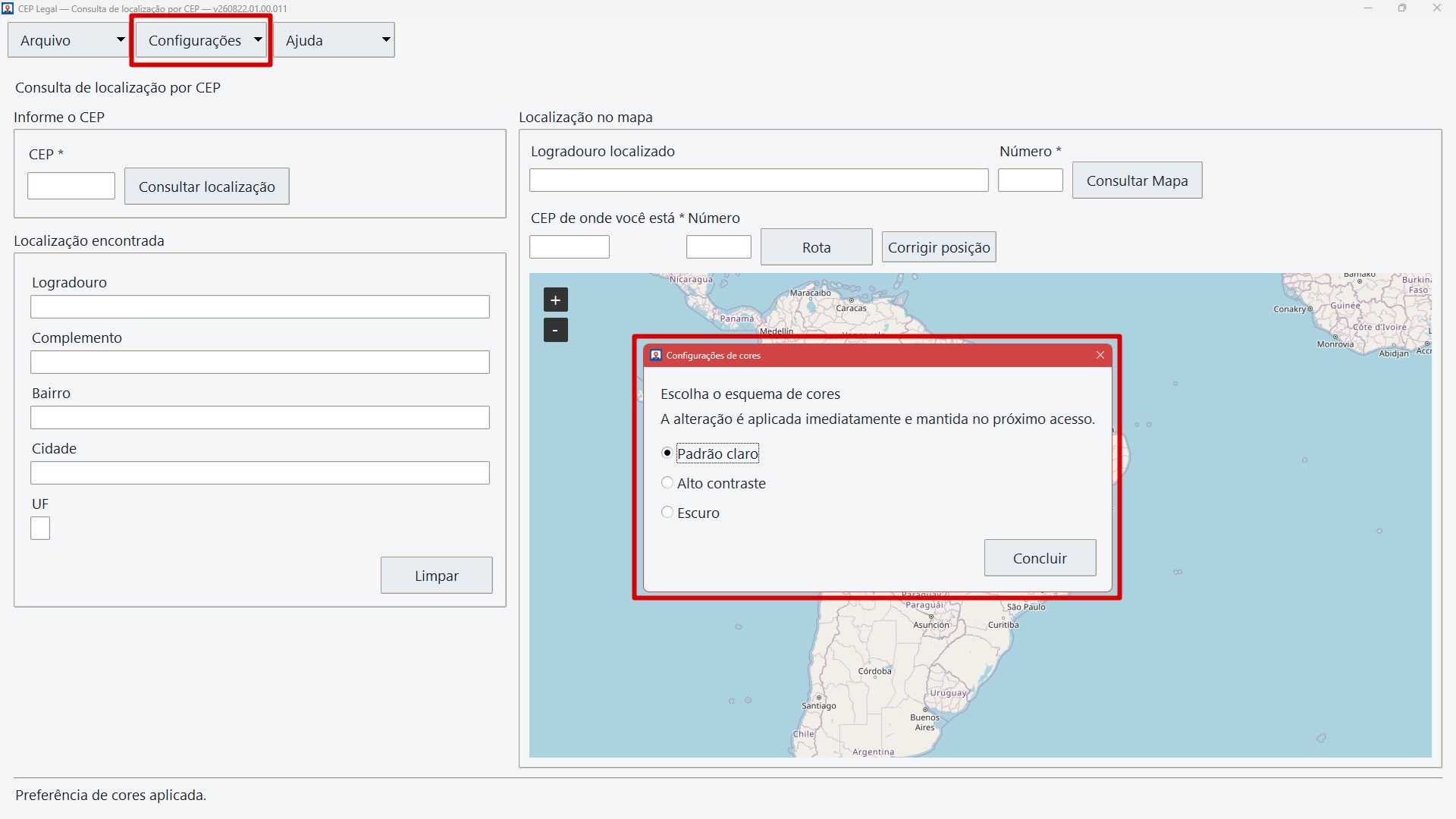Close the CEP Legal main window
The height and width of the screenshot is (819, 1456).
click(1437, 8)
